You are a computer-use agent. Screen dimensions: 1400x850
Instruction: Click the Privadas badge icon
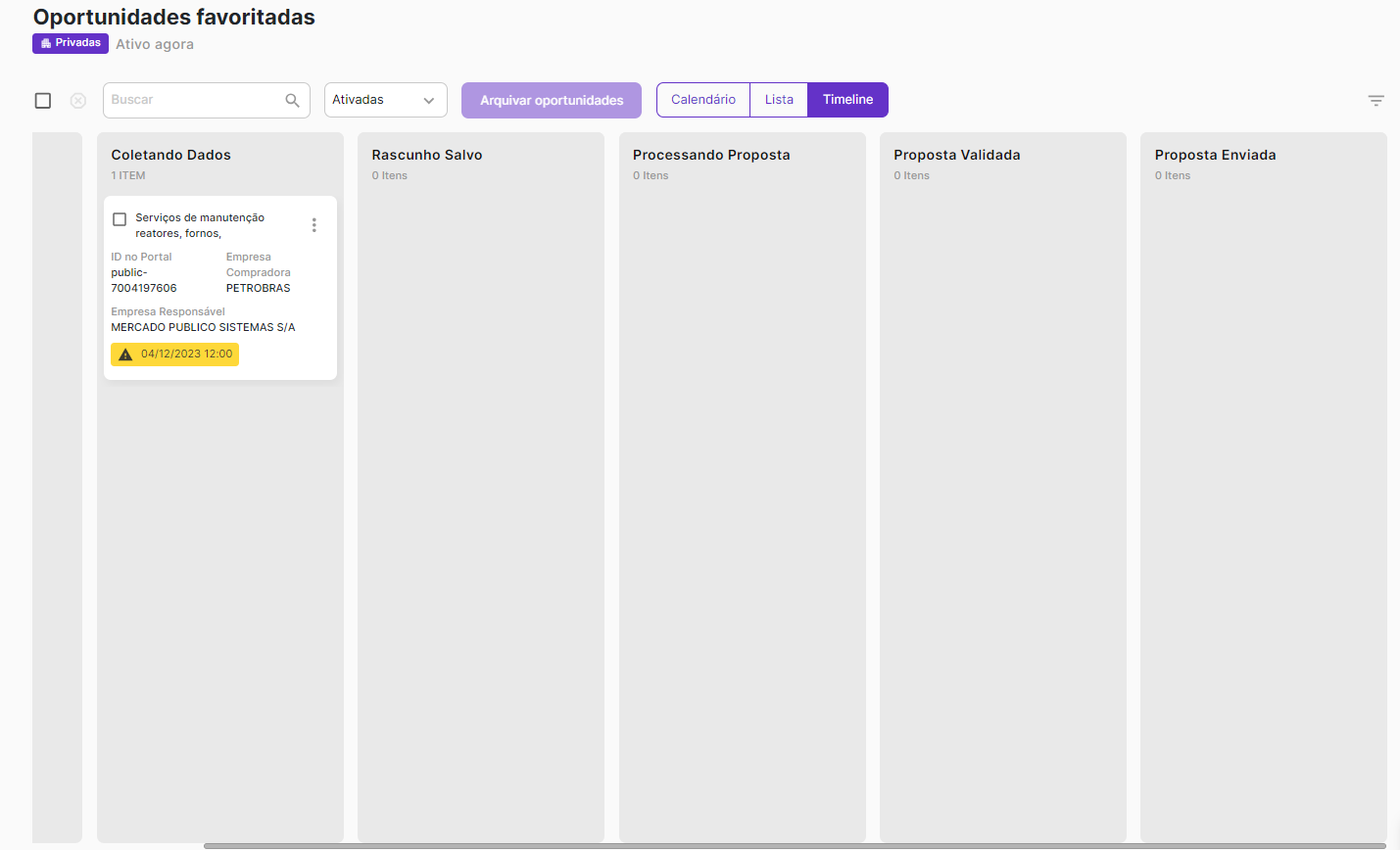[46, 43]
